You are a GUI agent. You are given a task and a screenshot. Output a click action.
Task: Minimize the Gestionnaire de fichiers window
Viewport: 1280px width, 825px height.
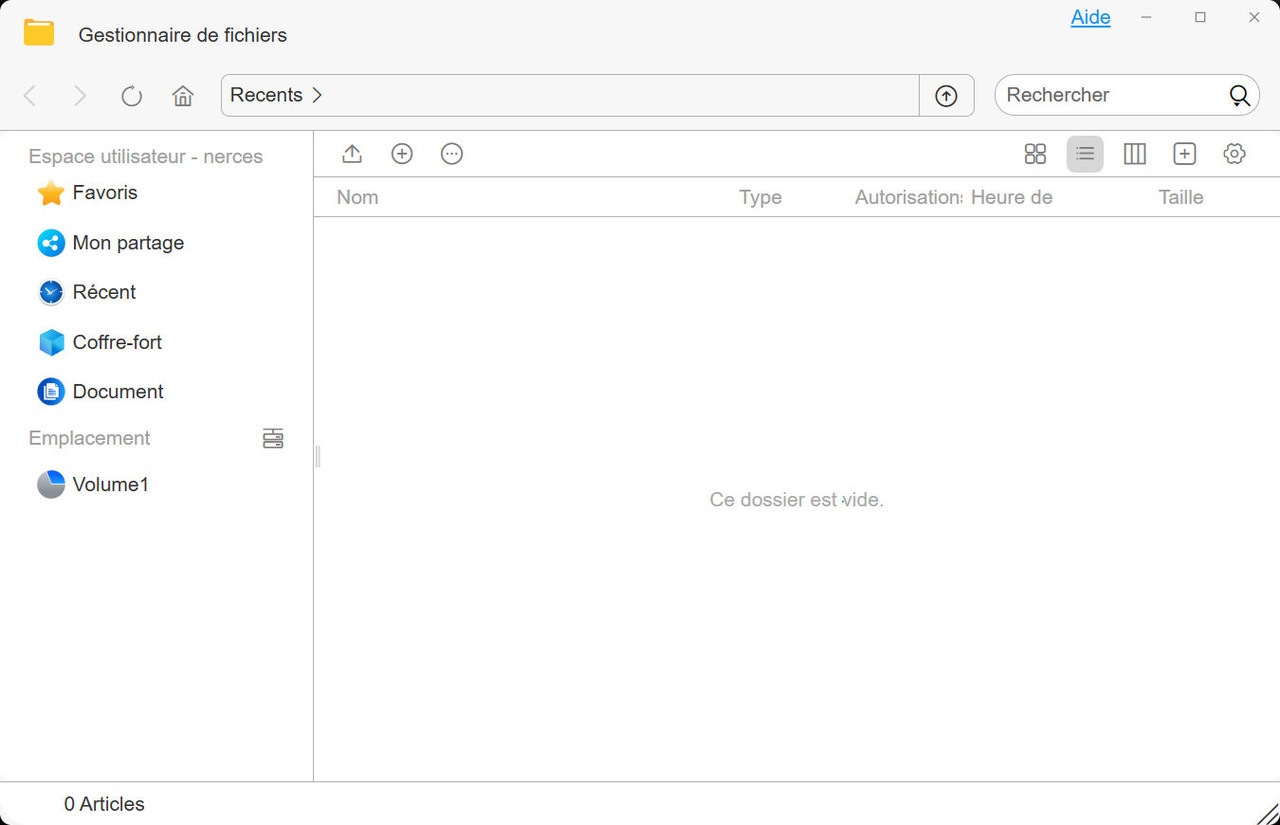coord(1146,18)
